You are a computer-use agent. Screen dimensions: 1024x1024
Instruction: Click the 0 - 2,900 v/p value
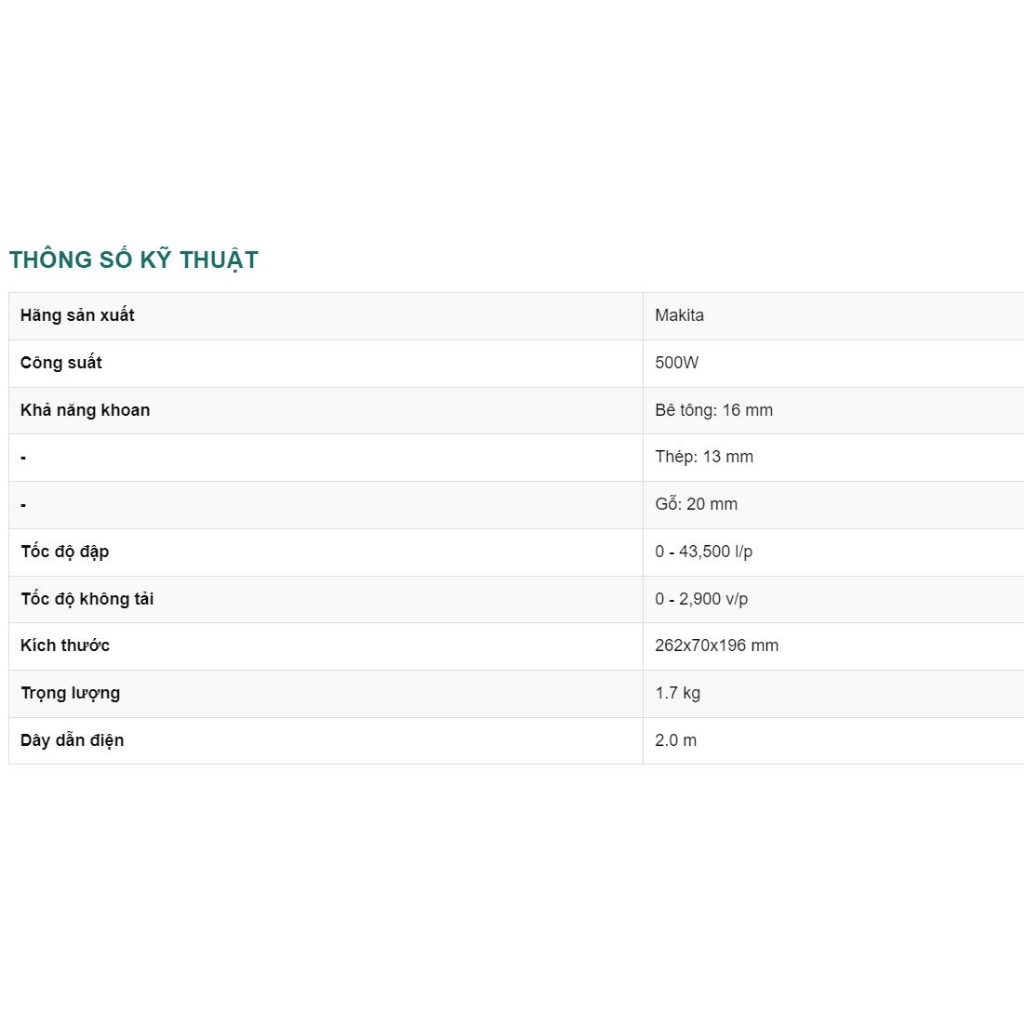701,599
